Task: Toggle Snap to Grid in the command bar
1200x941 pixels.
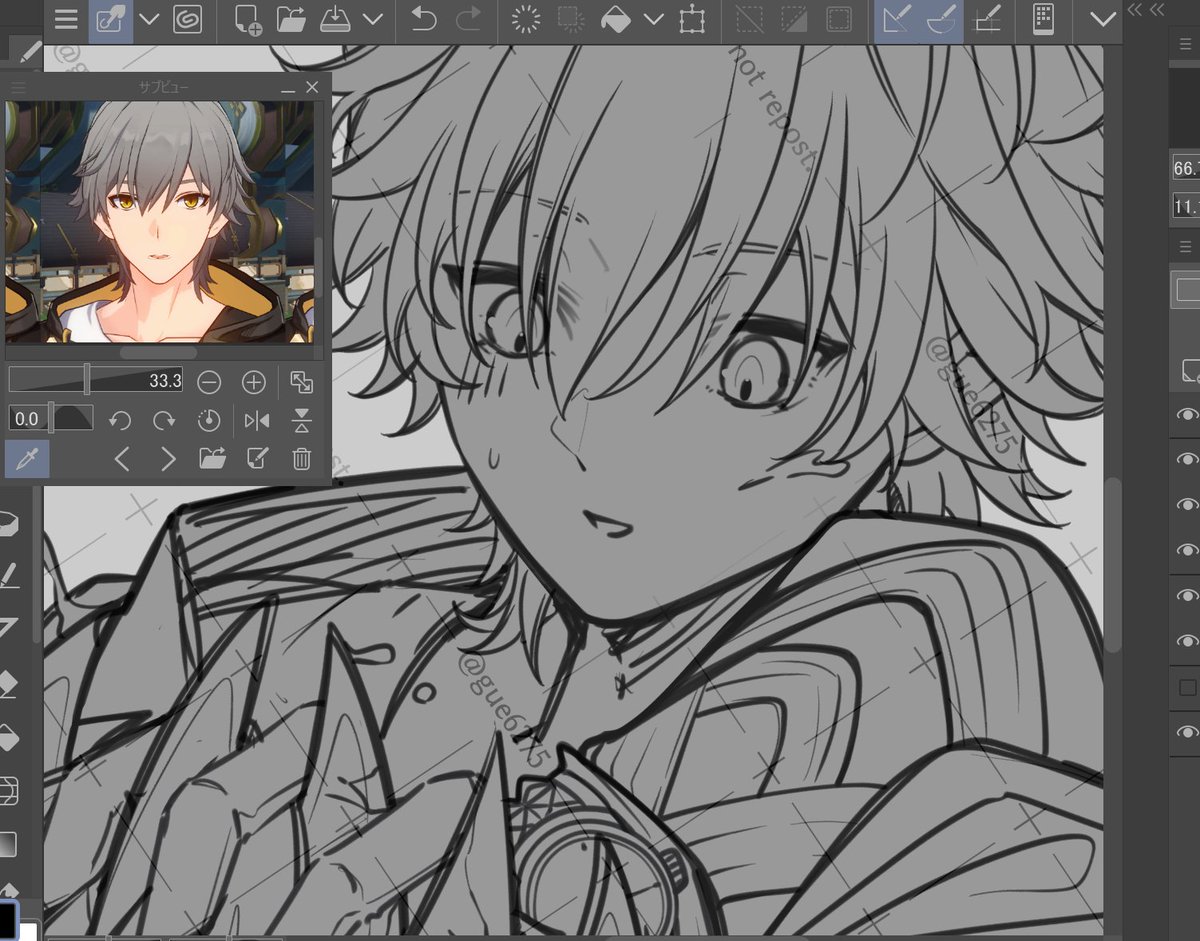Action: point(988,20)
